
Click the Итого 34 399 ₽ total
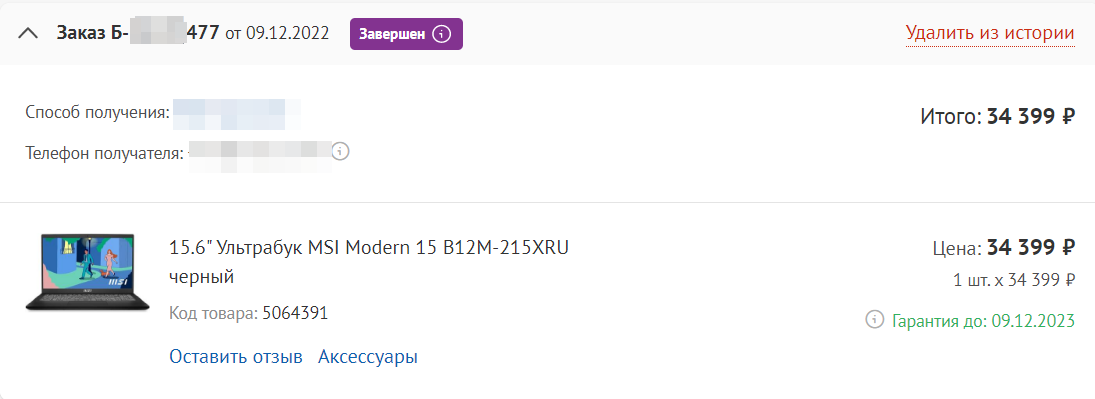(998, 116)
